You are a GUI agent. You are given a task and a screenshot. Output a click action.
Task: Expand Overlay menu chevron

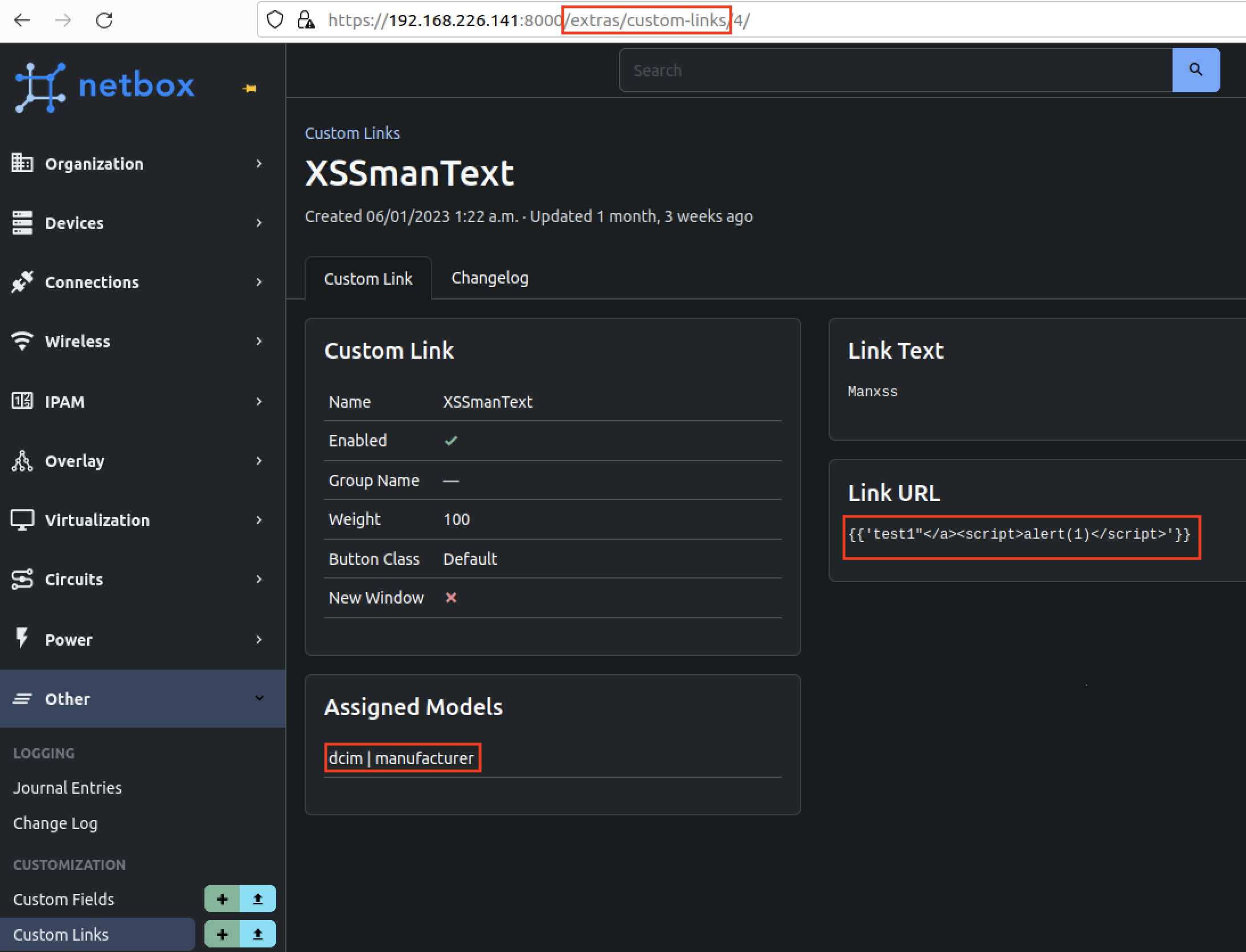pyautogui.click(x=259, y=461)
